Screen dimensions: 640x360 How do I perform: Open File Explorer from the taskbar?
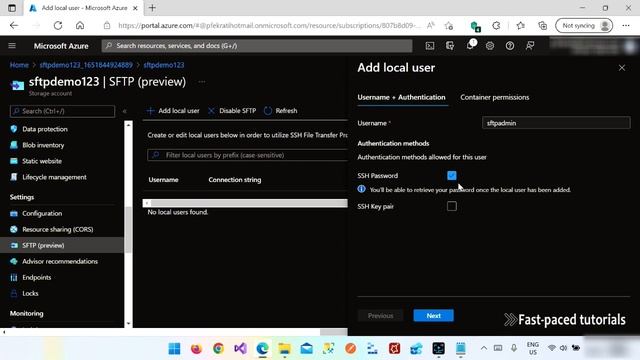[284, 349]
